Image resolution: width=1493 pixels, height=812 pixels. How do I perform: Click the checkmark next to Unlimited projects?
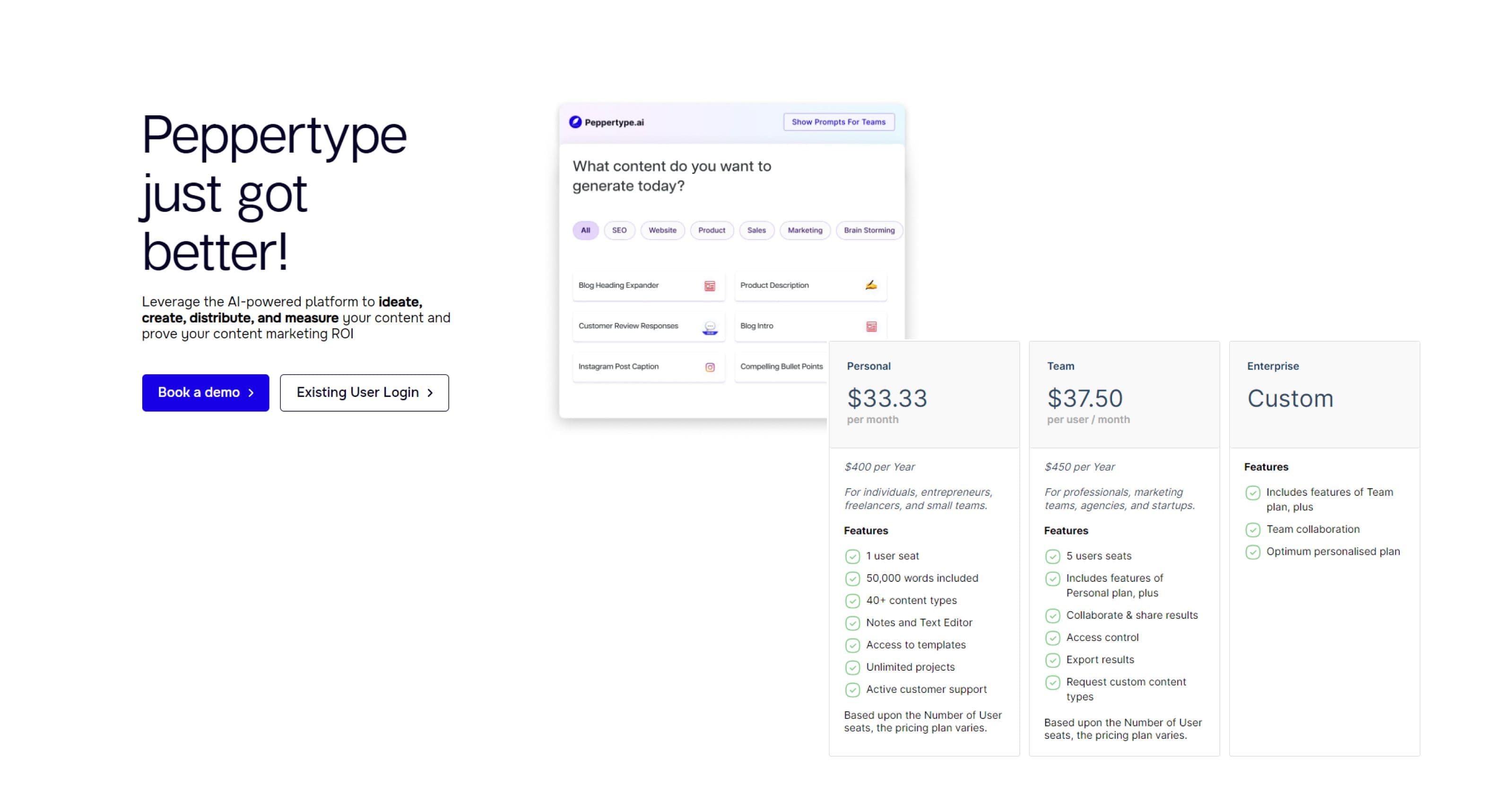click(x=852, y=668)
